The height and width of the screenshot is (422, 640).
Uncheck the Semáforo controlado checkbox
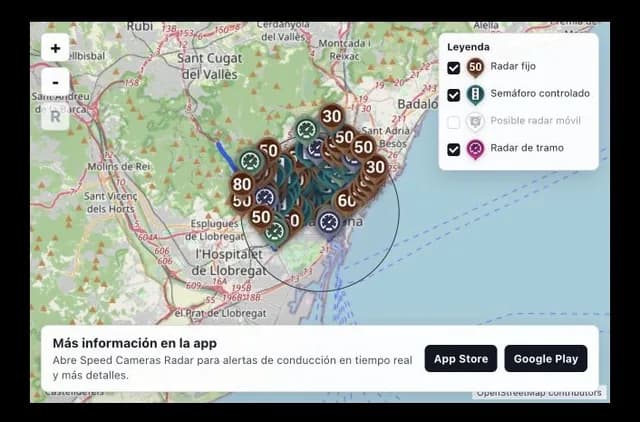click(x=453, y=95)
